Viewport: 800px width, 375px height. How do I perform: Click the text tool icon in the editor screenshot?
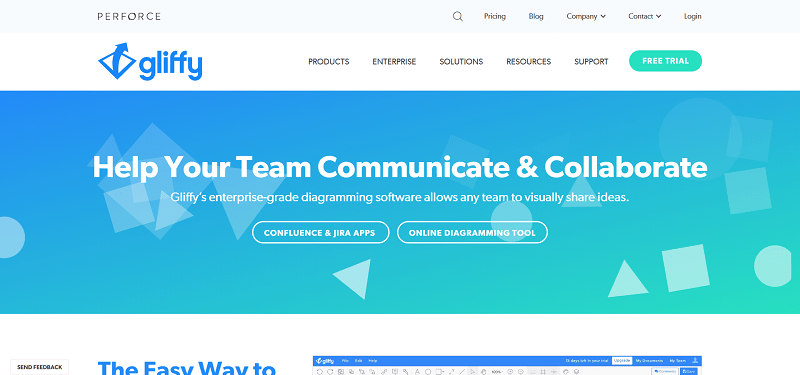tap(417, 372)
